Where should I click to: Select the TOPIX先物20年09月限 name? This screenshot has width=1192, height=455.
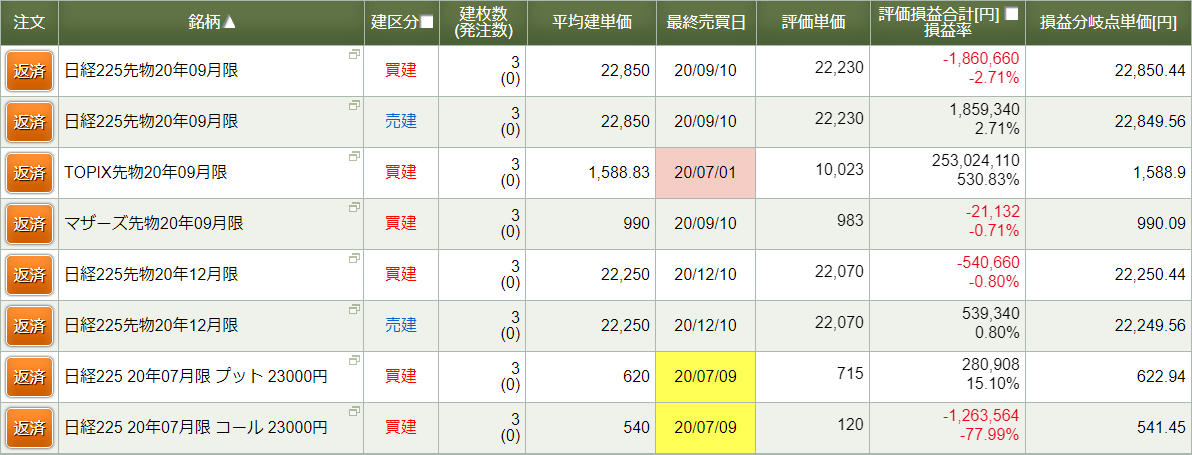click(146, 172)
